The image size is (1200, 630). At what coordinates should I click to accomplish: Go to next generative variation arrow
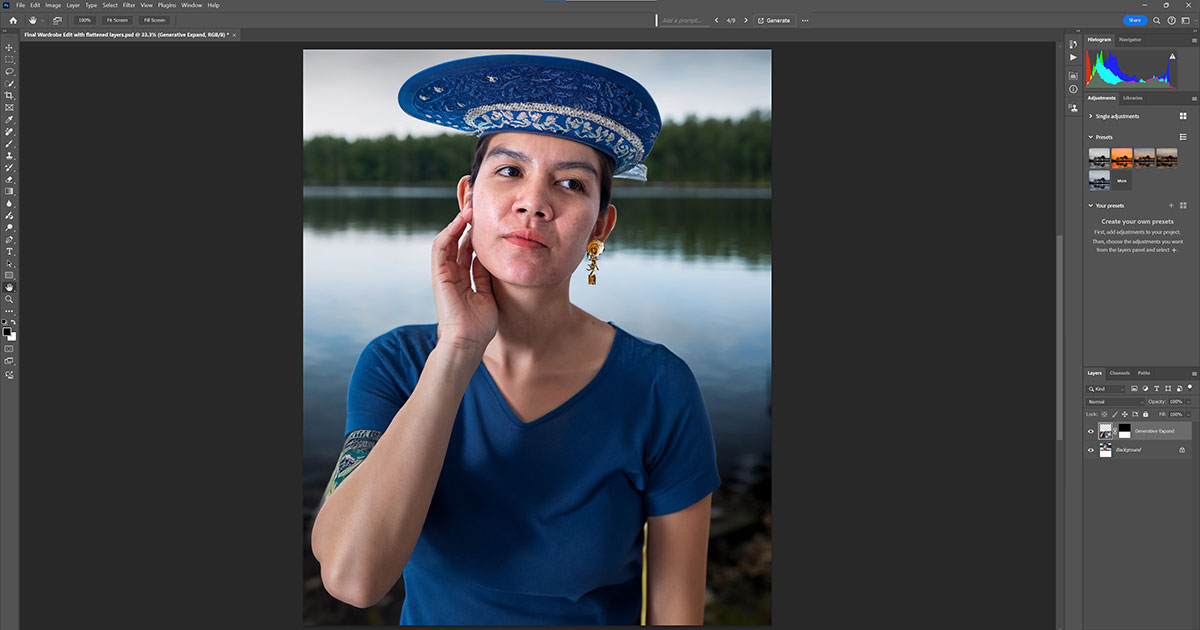point(745,20)
